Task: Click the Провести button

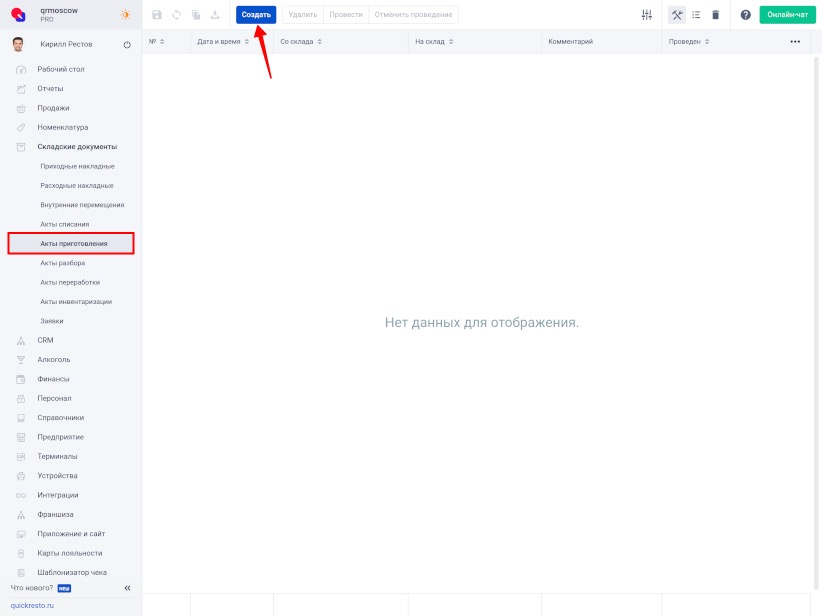Action: coord(346,15)
